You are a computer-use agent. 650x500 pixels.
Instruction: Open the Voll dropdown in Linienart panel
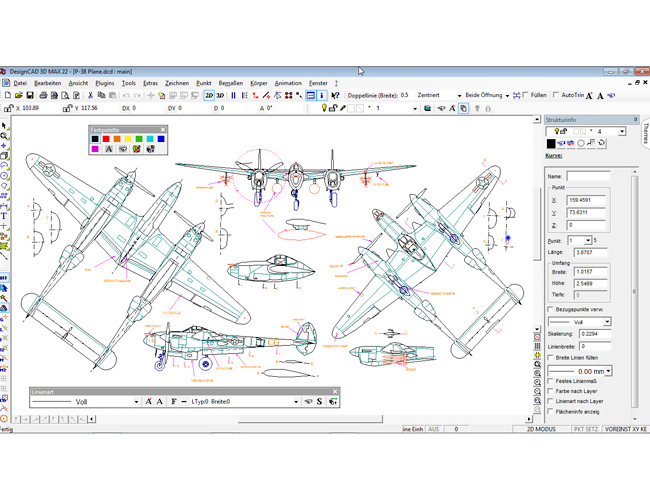point(136,401)
